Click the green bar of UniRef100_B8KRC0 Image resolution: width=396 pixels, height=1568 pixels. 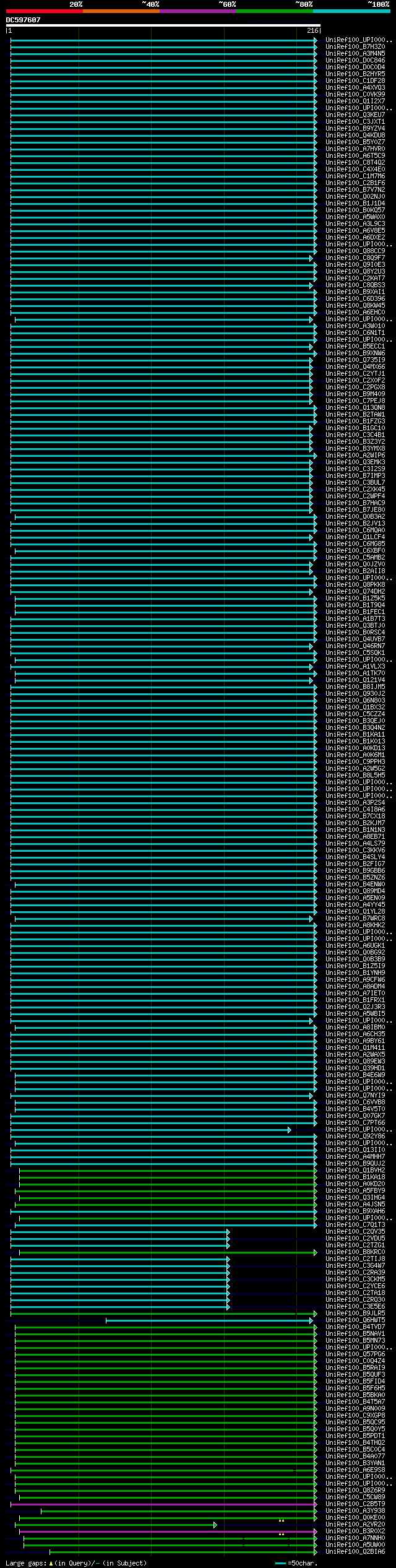[x=168, y=1252]
